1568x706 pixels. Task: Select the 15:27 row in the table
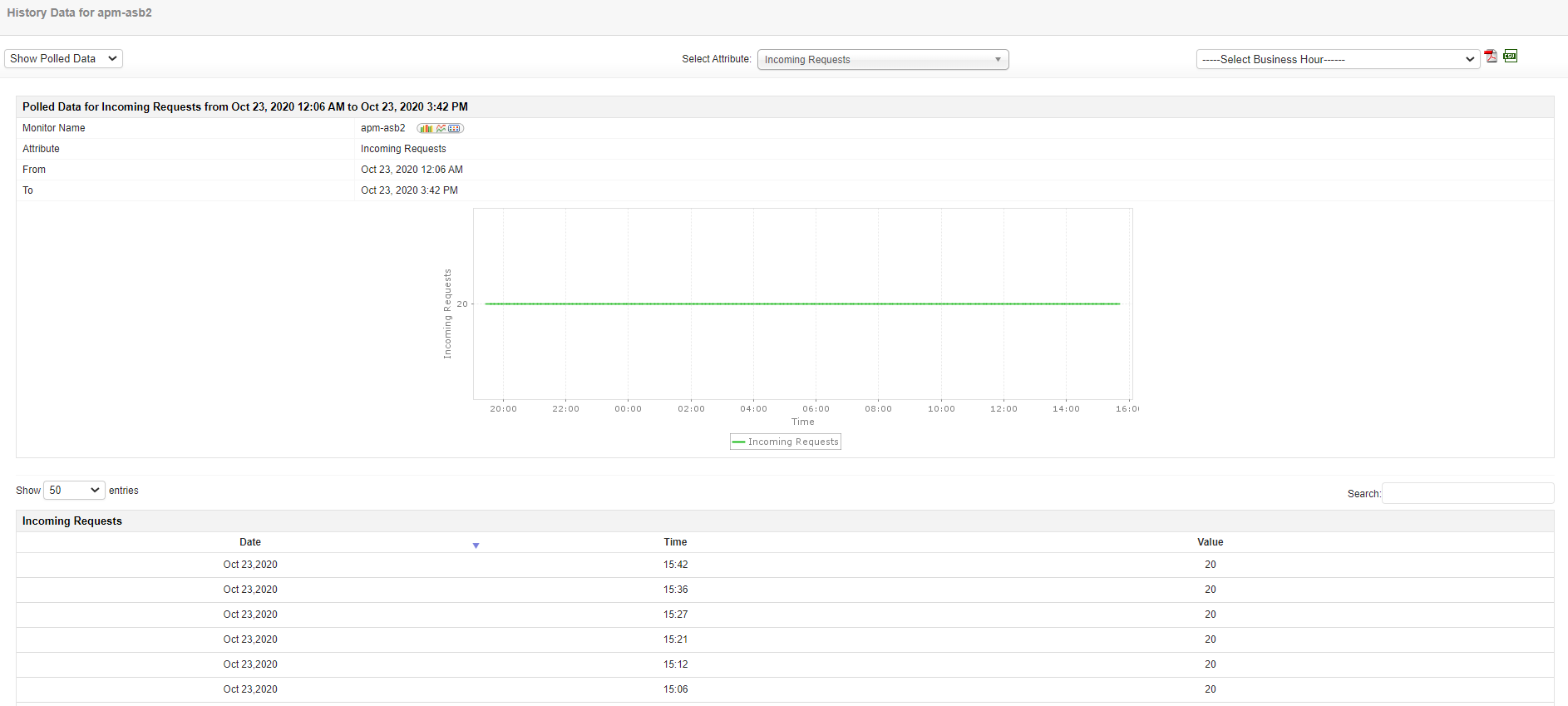tap(675, 615)
